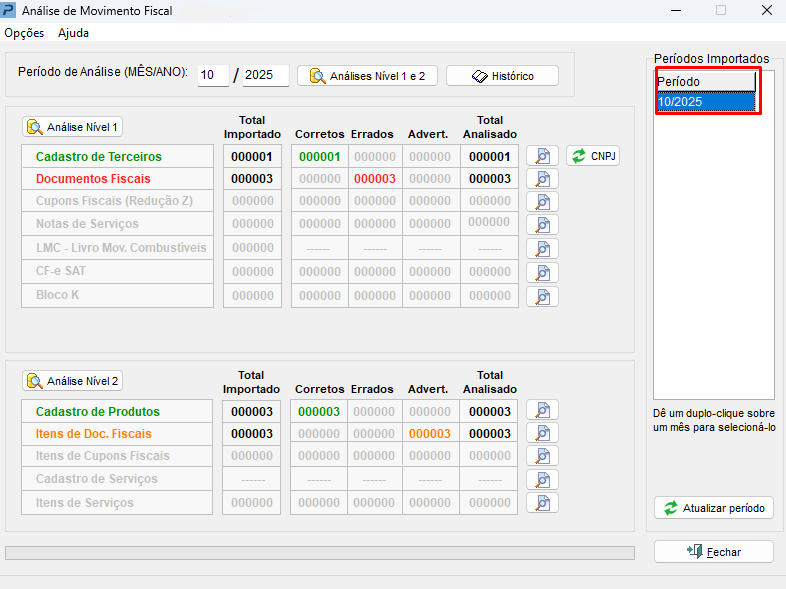
Task: Click magnifier icon for Cupons Fiscais (Redução Z)
Action: [x=542, y=201]
